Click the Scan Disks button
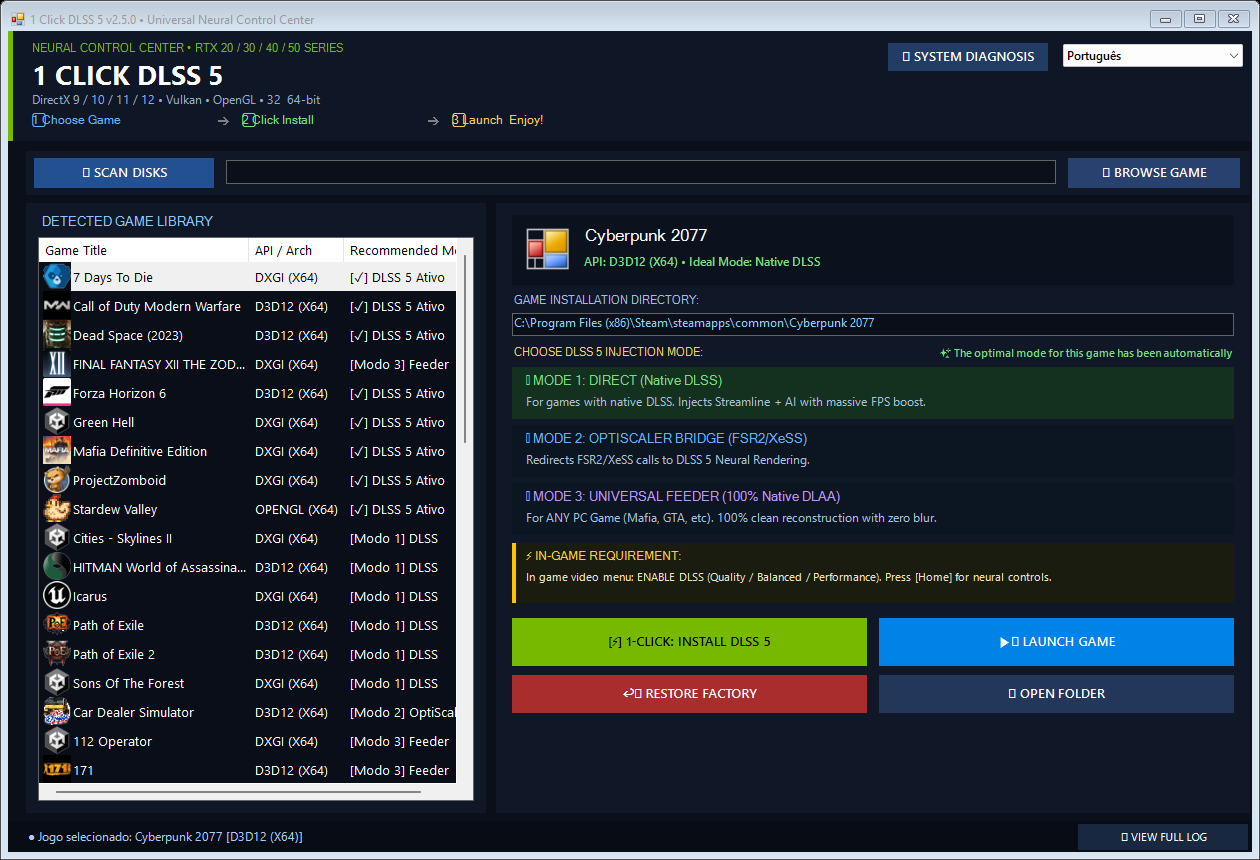The width and height of the screenshot is (1260, 860). pos(124,173)
